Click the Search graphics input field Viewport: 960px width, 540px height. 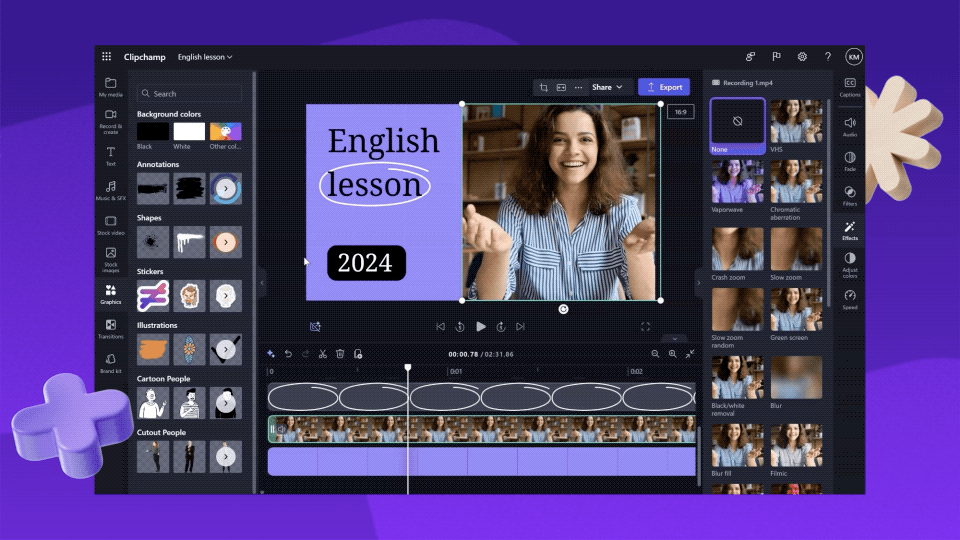click(x=189, y=93)
